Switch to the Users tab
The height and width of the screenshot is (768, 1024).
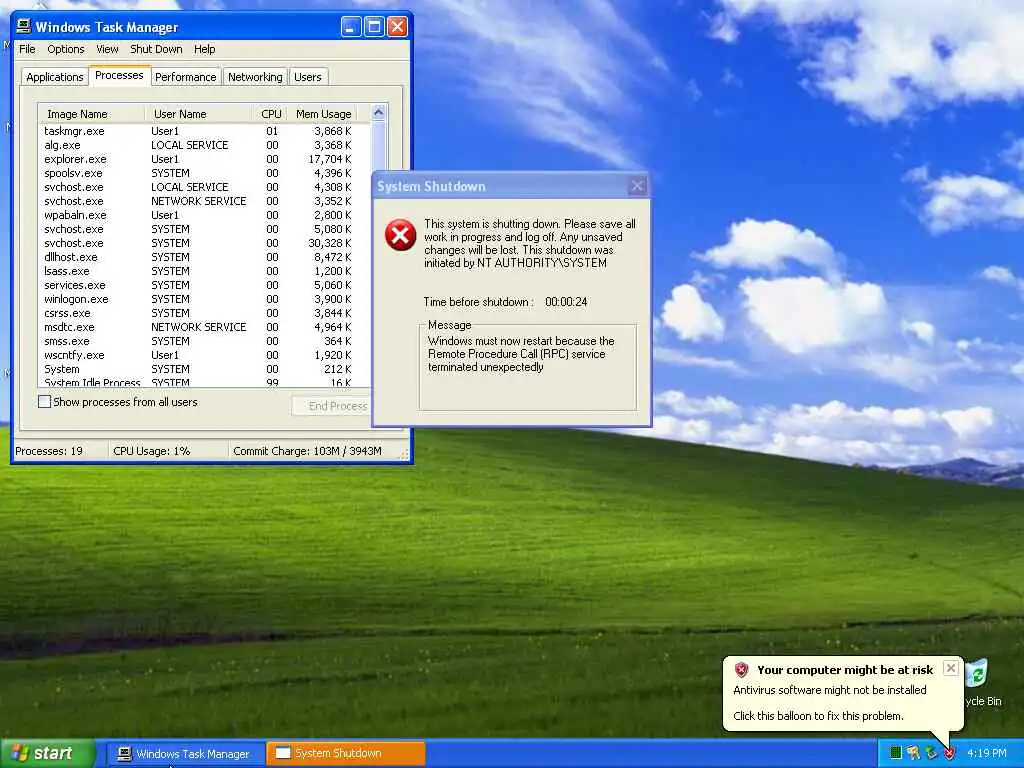tap(308, 77)
